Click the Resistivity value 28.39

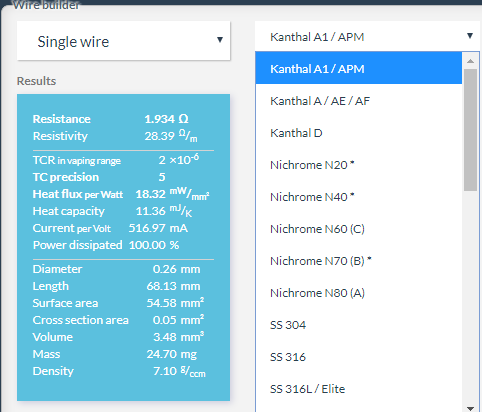[x=159, y=136]
